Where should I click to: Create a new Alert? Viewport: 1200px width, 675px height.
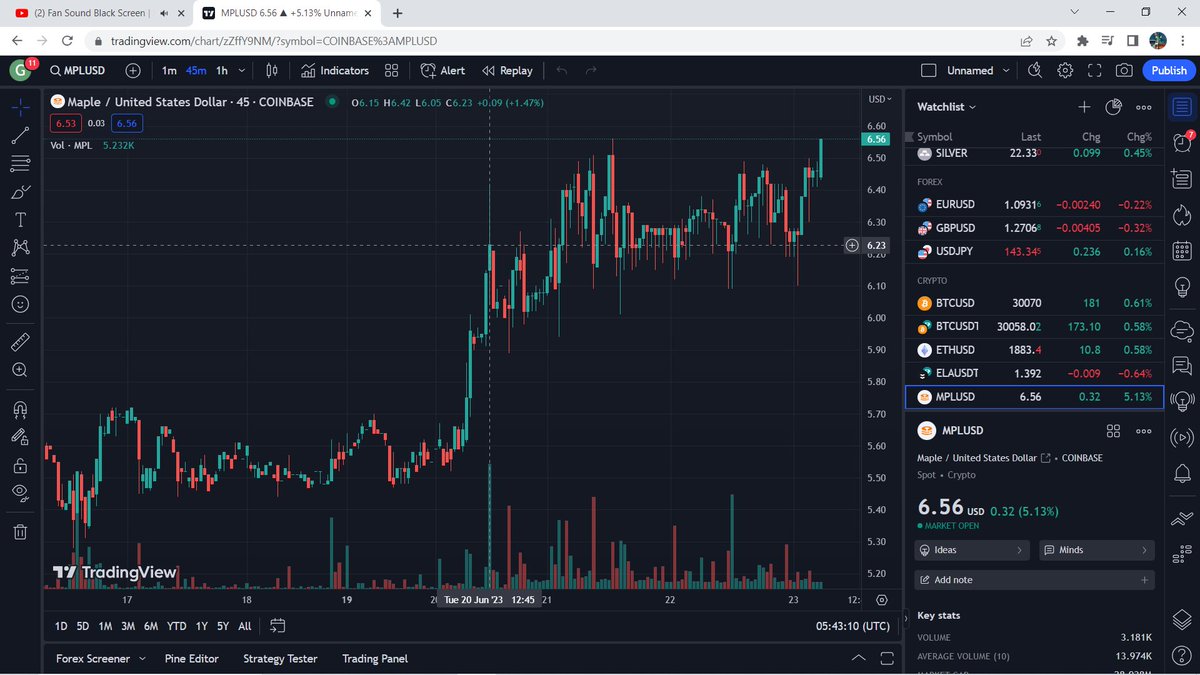point(443,70)
